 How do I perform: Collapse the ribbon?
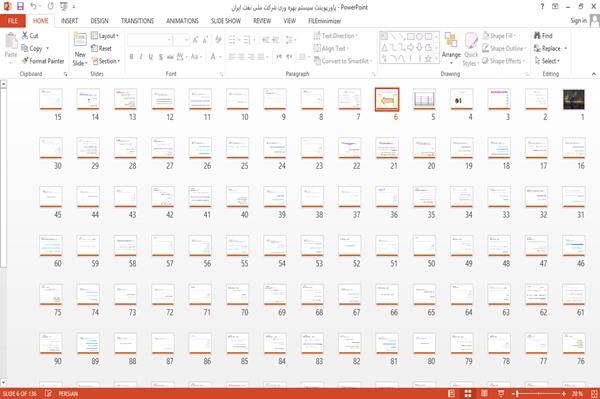click(x=593, y=74)
